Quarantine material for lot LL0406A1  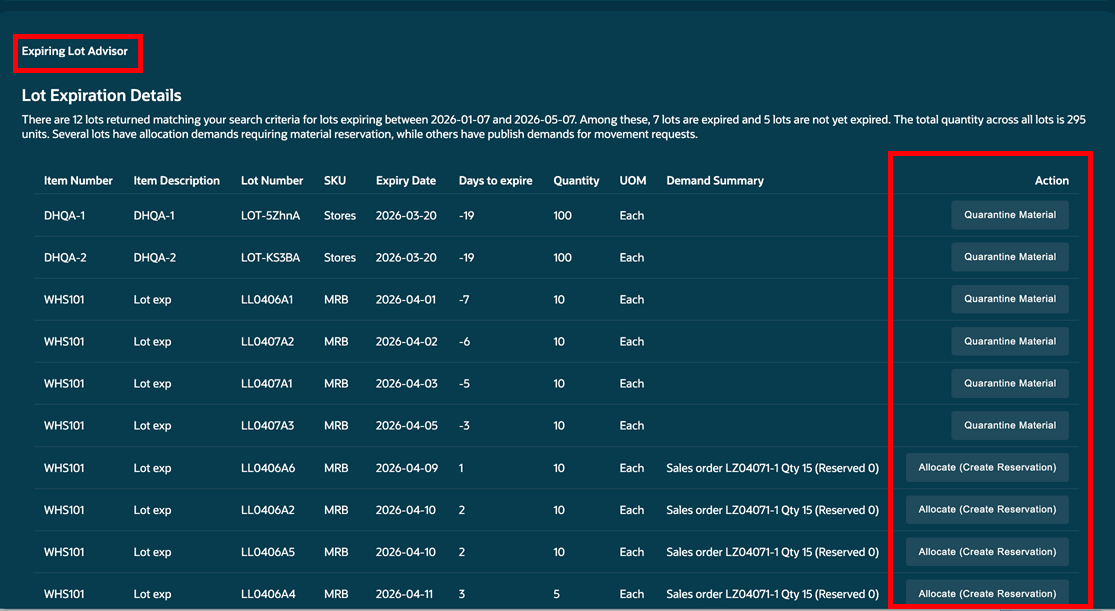click(1010, 299)
